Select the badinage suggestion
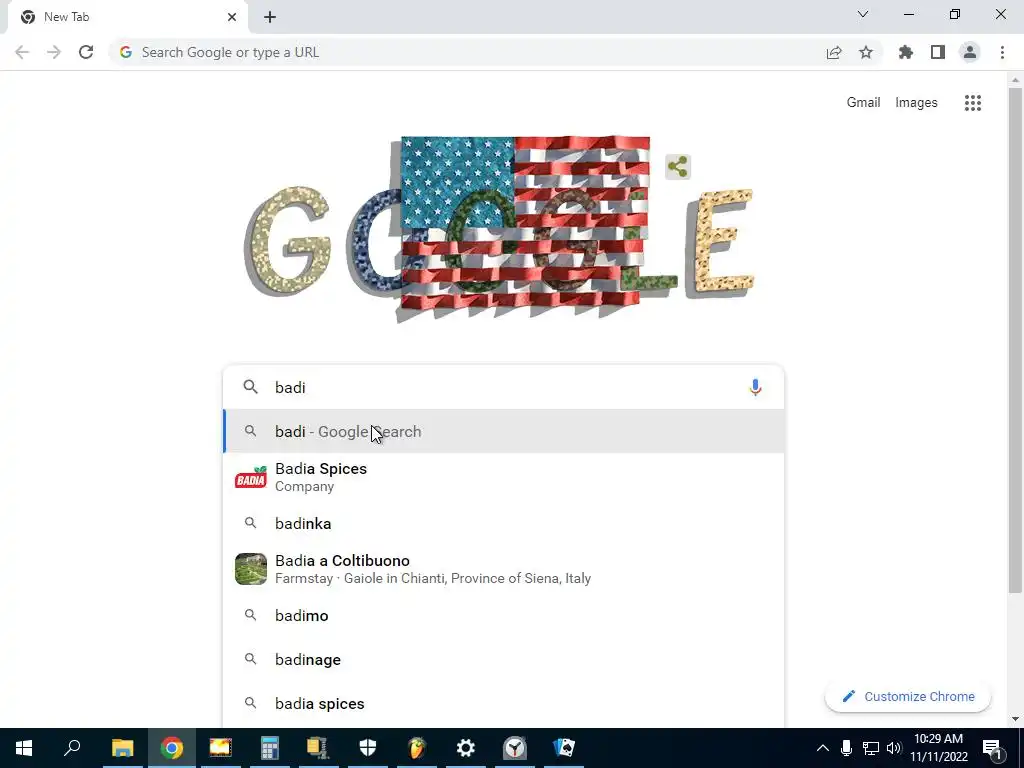 click(503, 660)
